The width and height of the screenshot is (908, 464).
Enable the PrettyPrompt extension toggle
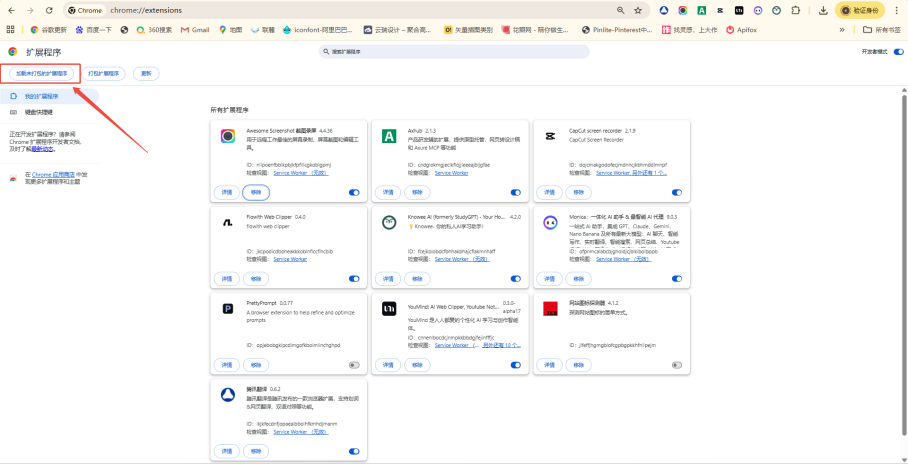355,365
